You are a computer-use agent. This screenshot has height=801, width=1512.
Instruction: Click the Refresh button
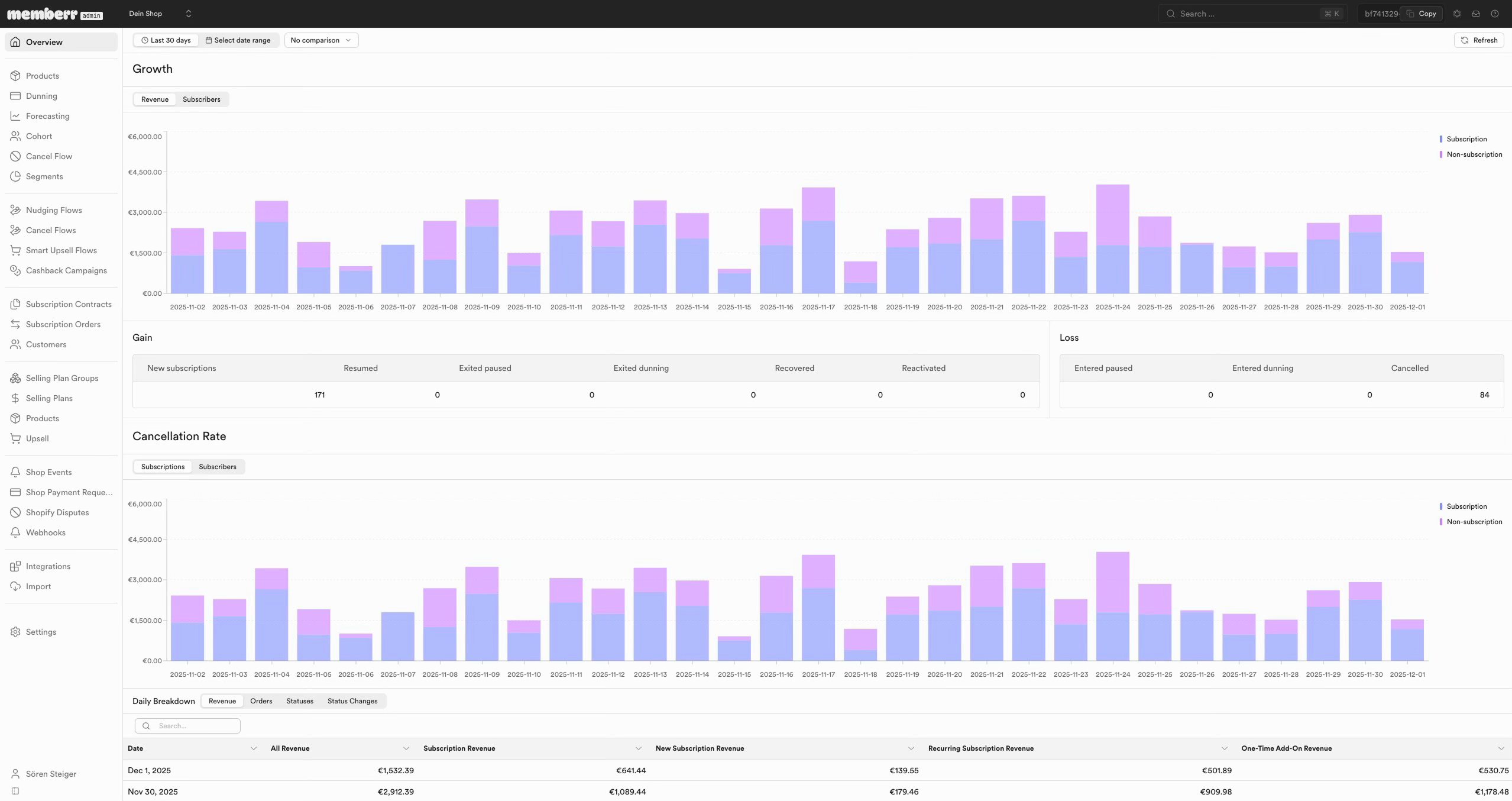pos(1479,40)
